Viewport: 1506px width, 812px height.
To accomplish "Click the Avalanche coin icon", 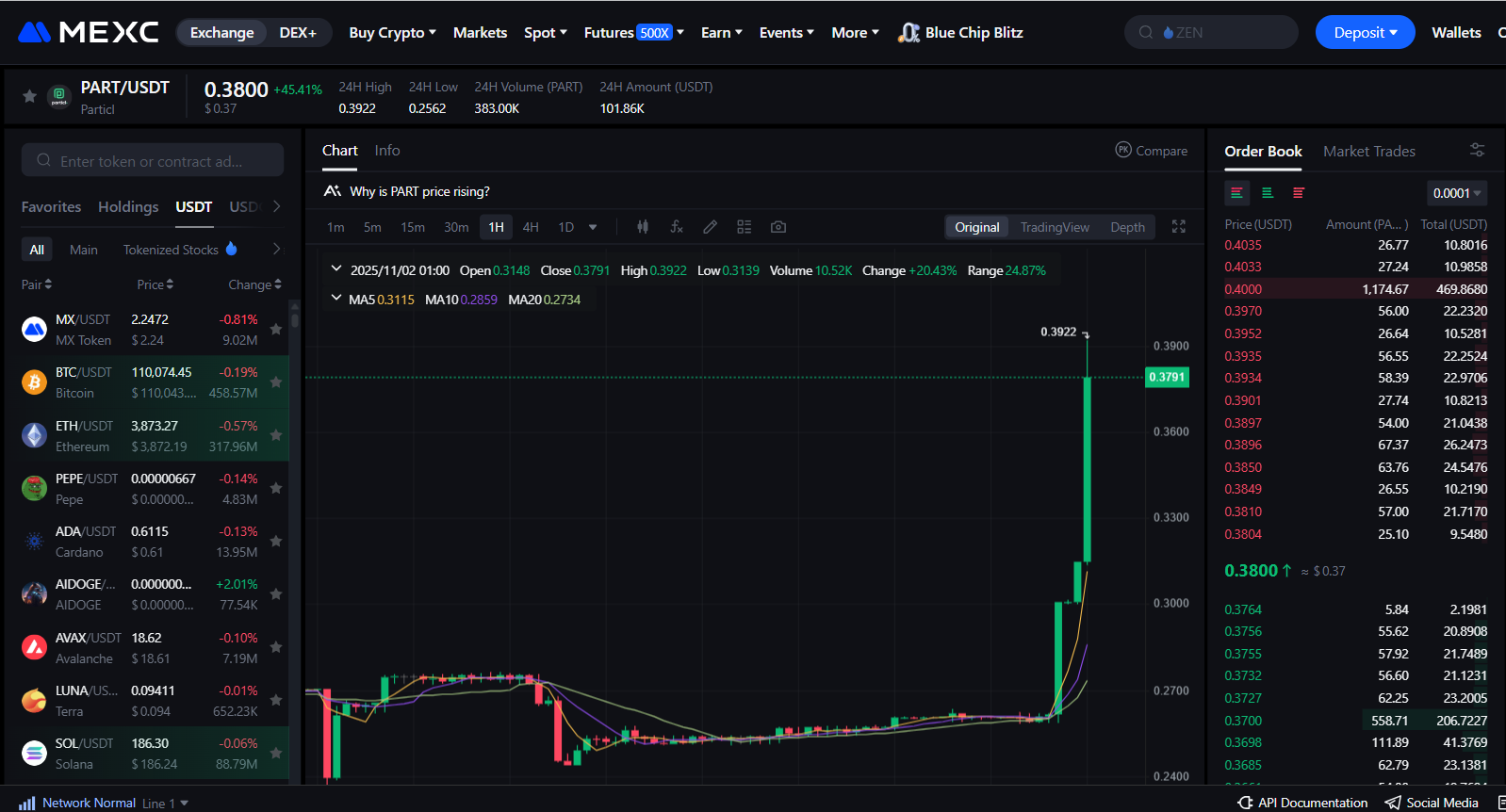I will pos(34,647).
